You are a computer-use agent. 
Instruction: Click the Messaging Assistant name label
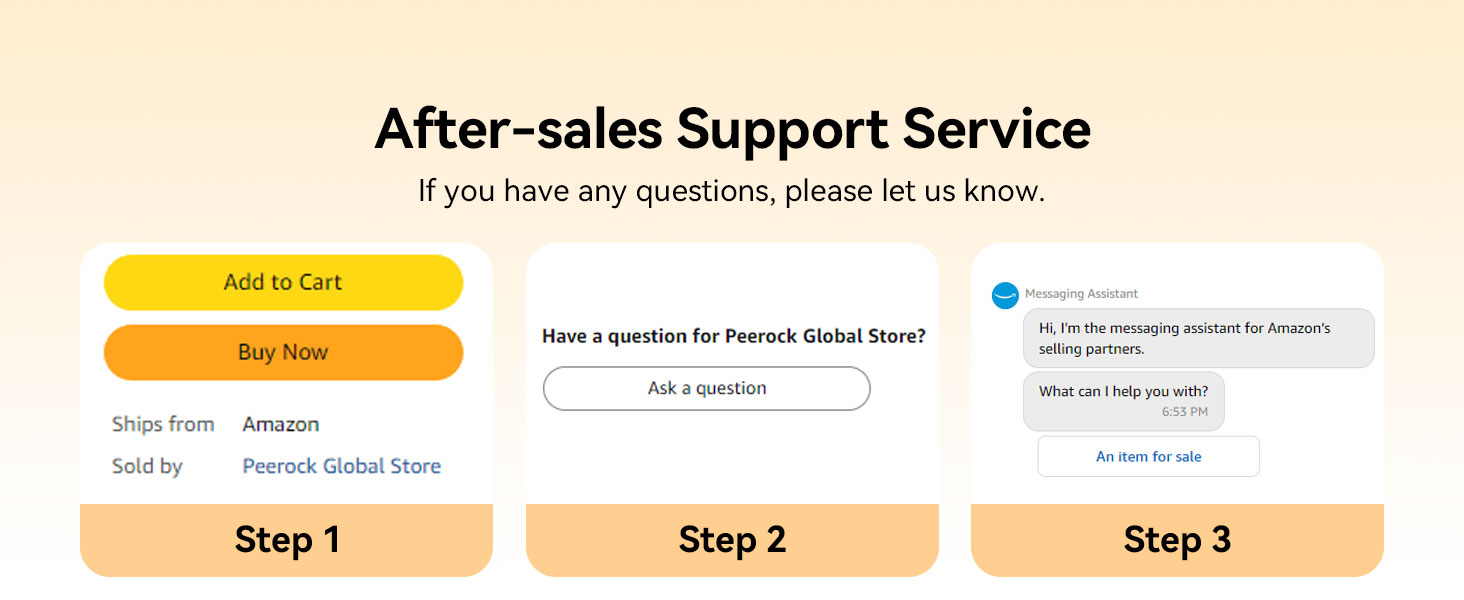pyautogui.click(x=1081, y=294)
